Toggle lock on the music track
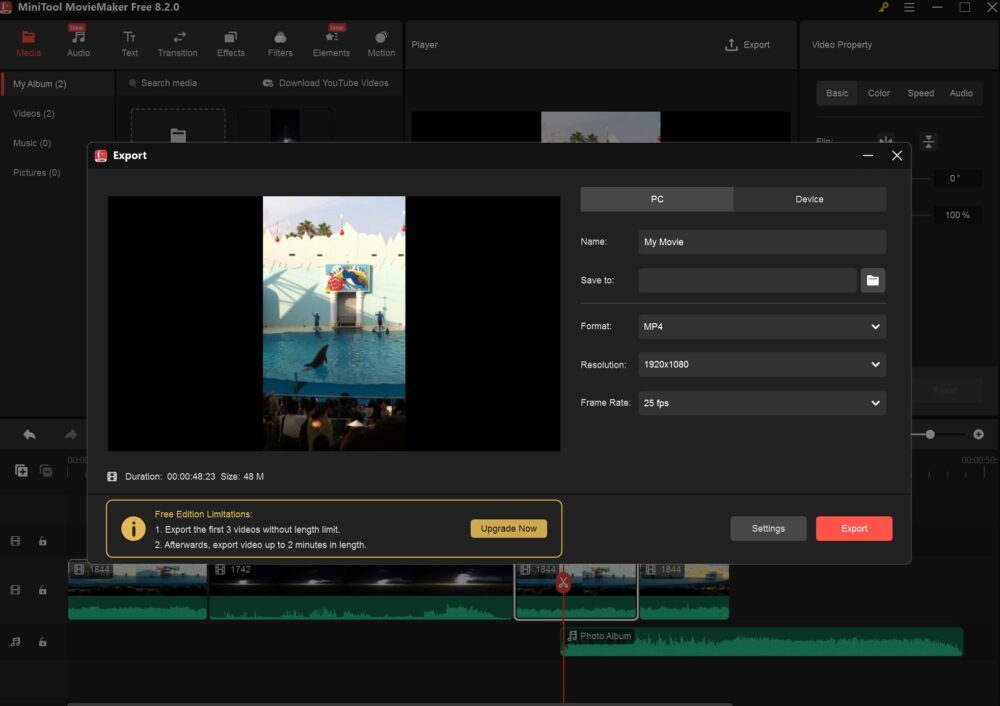 point(42,642)
